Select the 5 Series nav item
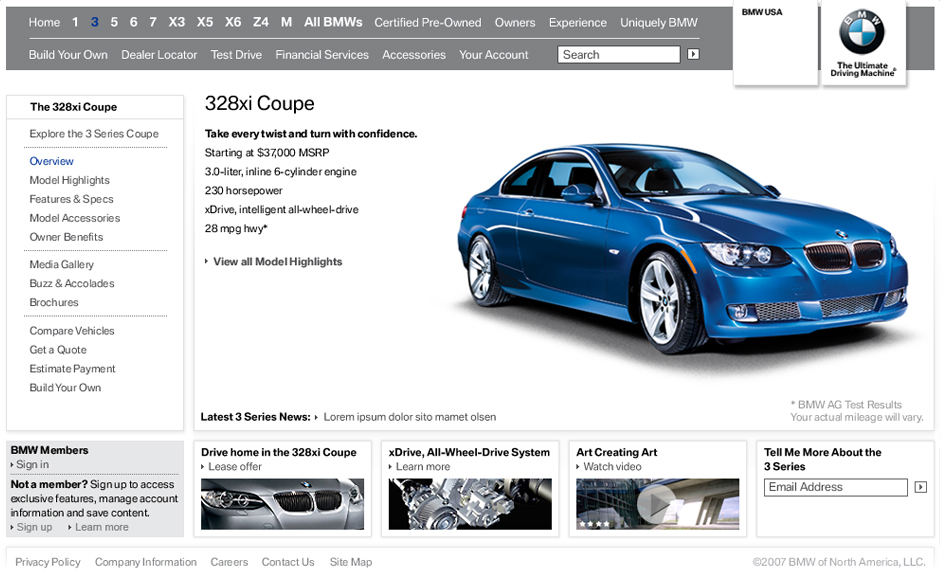940x575 pixels. point(114,22)
